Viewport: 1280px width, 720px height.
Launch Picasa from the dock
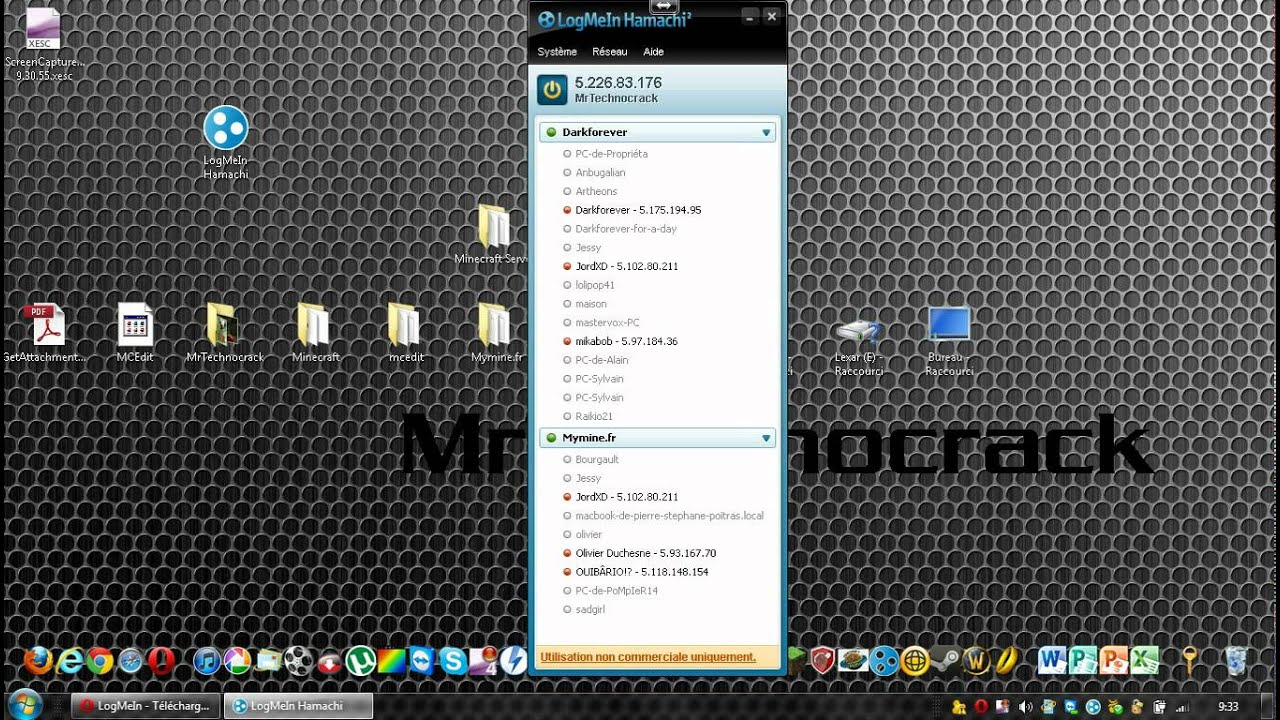tap(237, 661)
